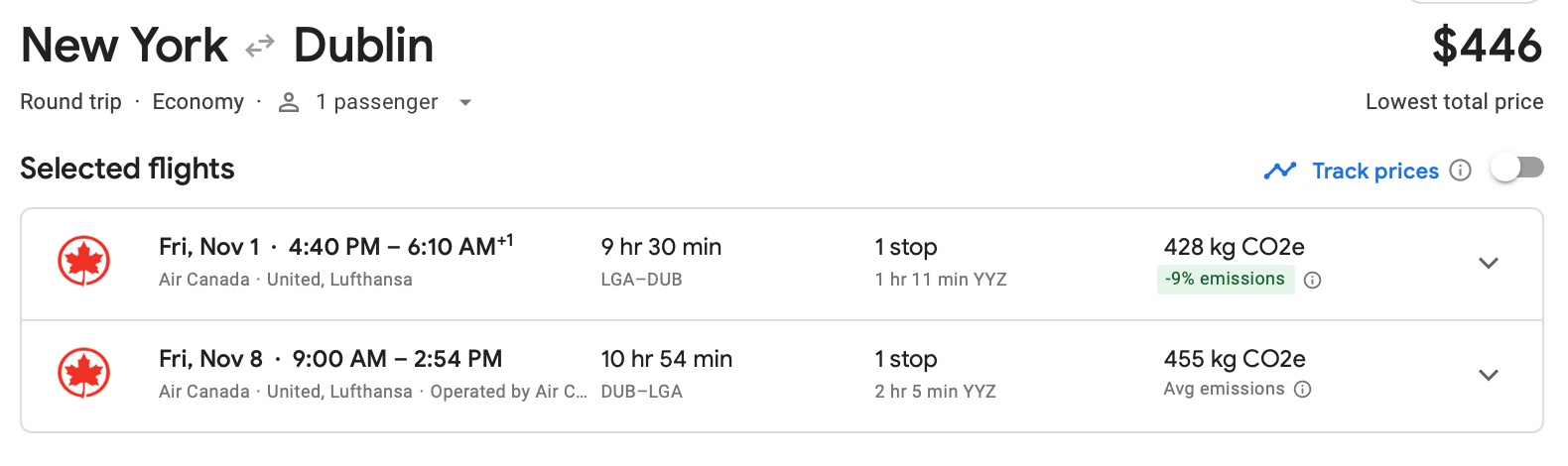Click the round trip arrows icon
Viewport: 1568px width, 466px height.
(260, 47)
